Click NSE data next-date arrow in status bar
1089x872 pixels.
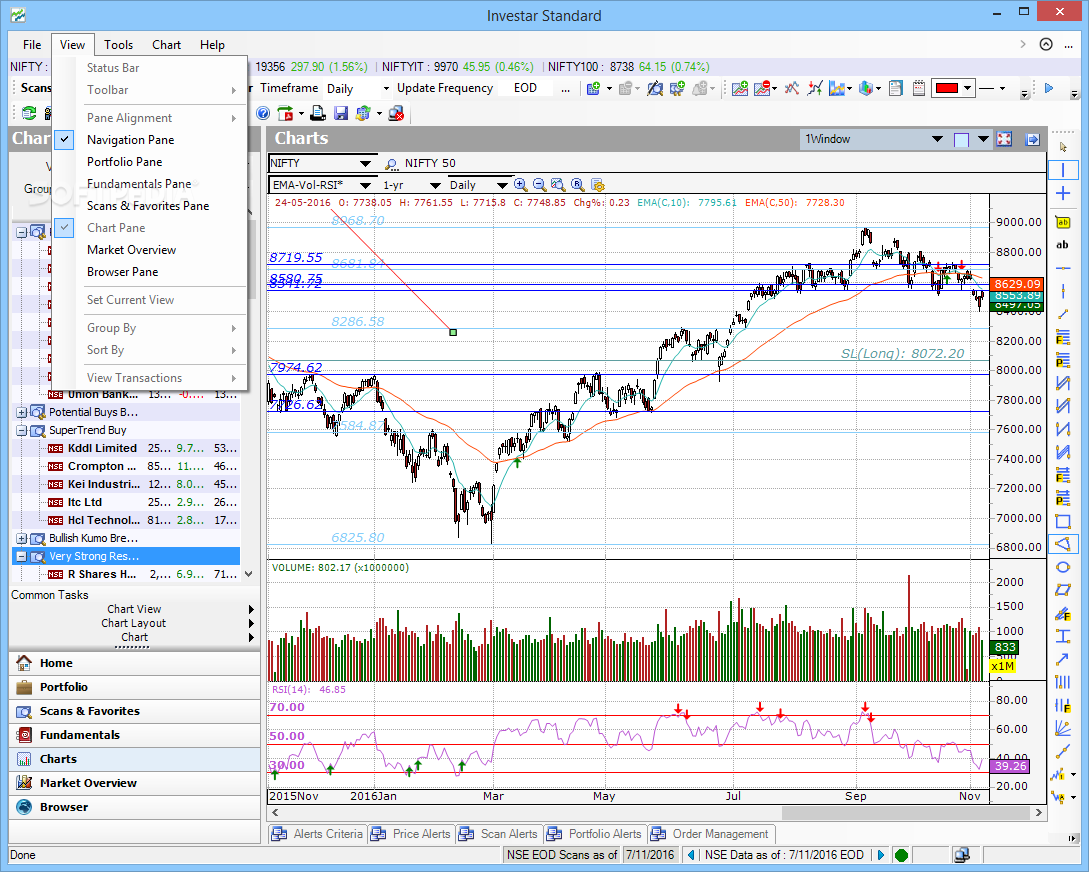click(x=881, y=855)
